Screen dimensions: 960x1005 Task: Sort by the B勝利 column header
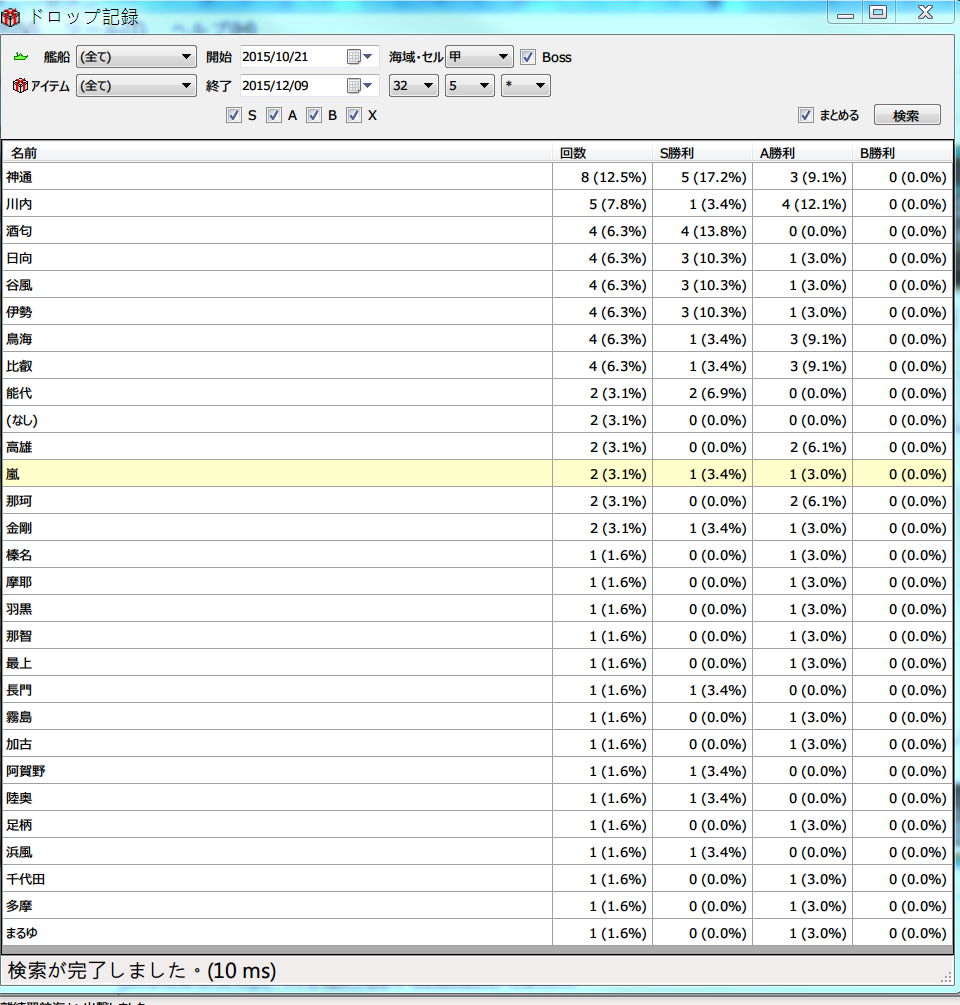click(x=902, y=153)
